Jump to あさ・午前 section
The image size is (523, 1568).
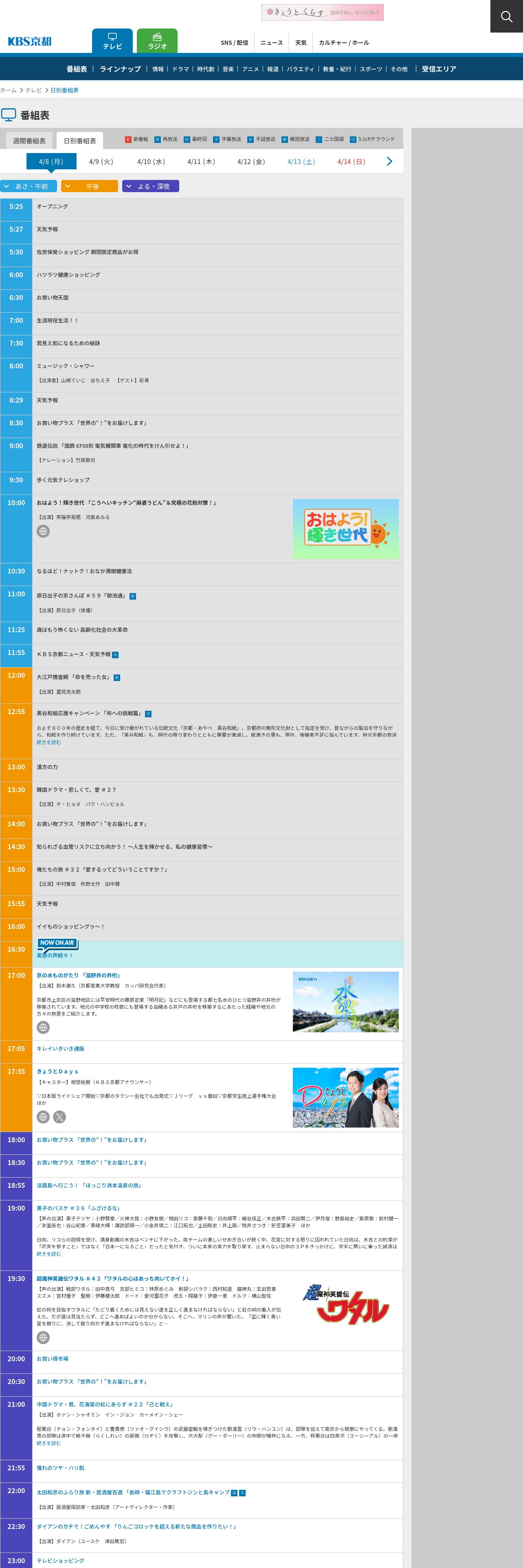click(x=29, y=186)
